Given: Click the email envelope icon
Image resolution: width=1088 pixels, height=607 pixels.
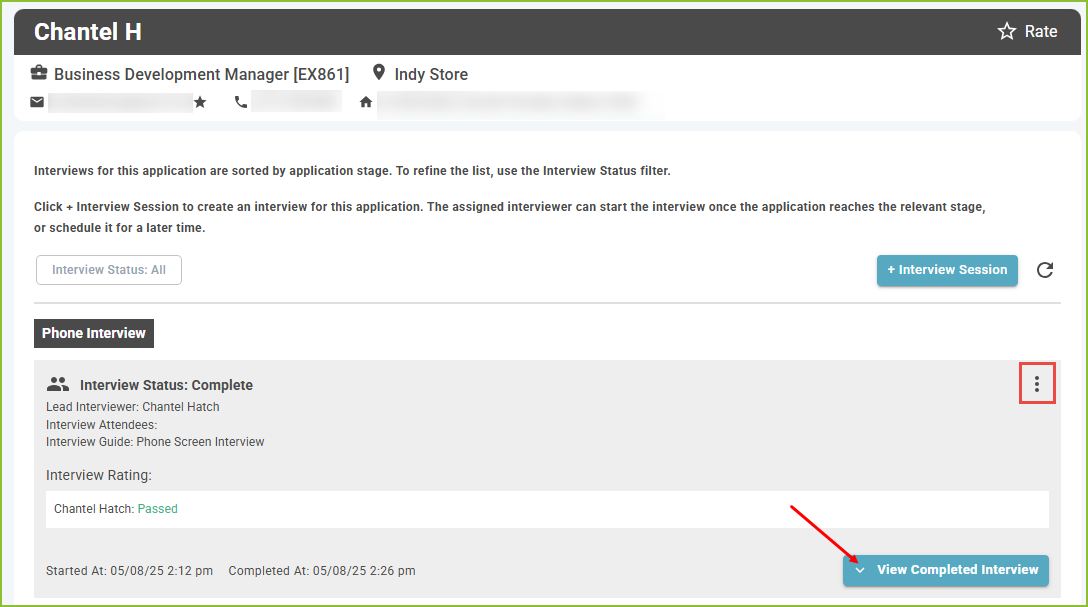Looking at the screenshot, I should point(37,102).
